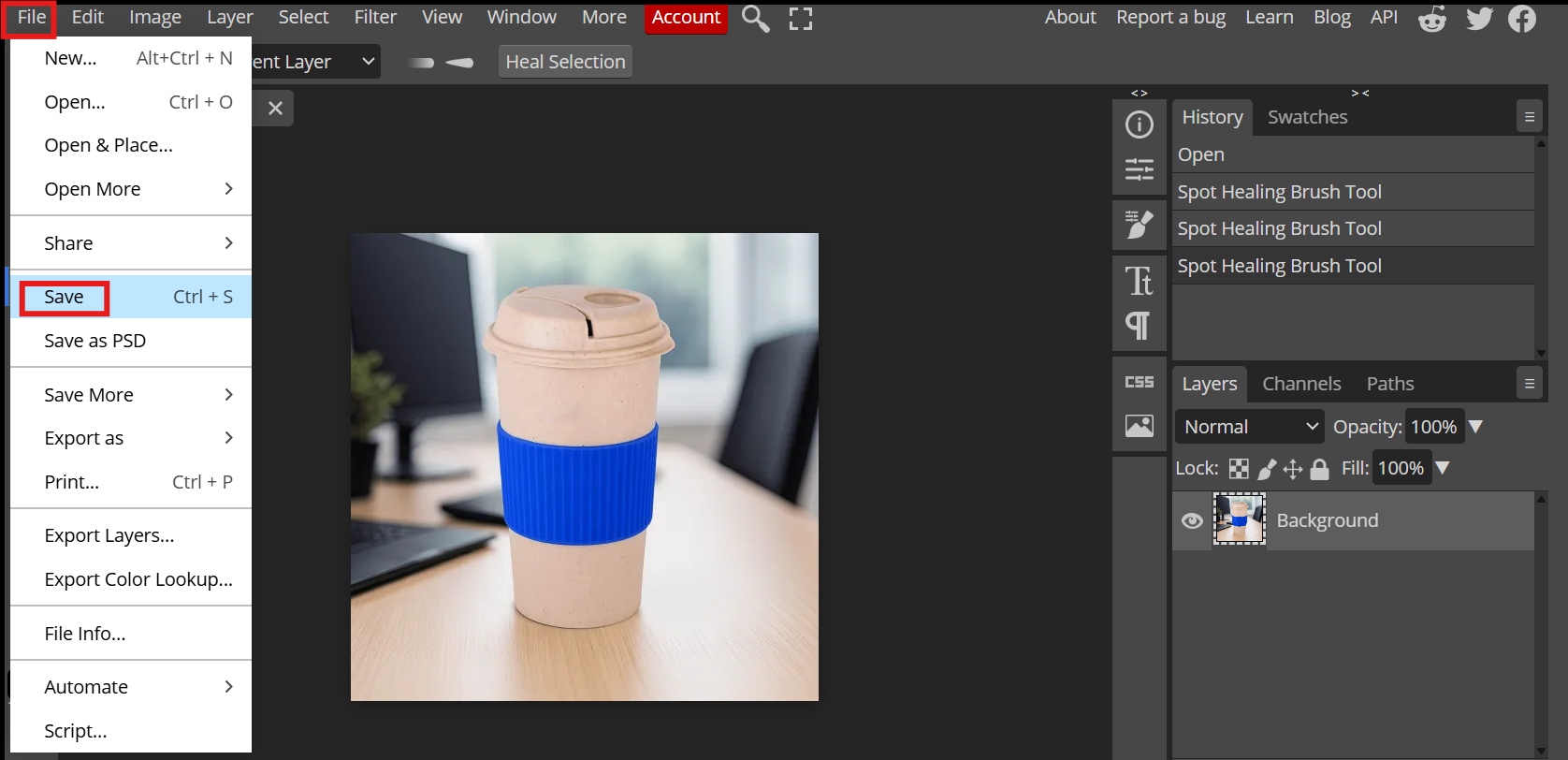Viewport: 1568px width, 760px height.
Task: Open the image gallery panel icon
Action: point(1140,426)
